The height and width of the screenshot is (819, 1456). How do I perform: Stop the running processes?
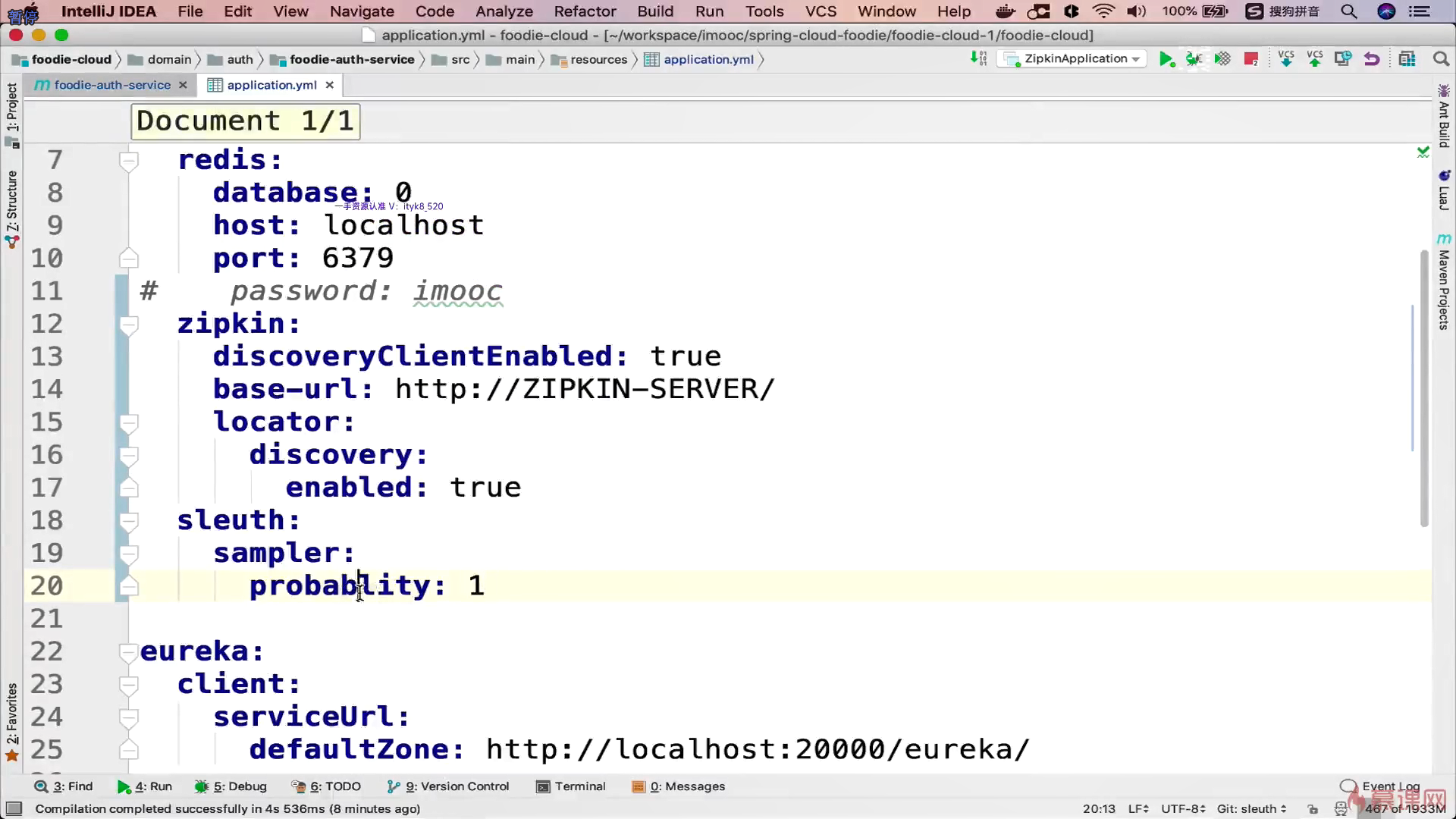pos(1251,59)
